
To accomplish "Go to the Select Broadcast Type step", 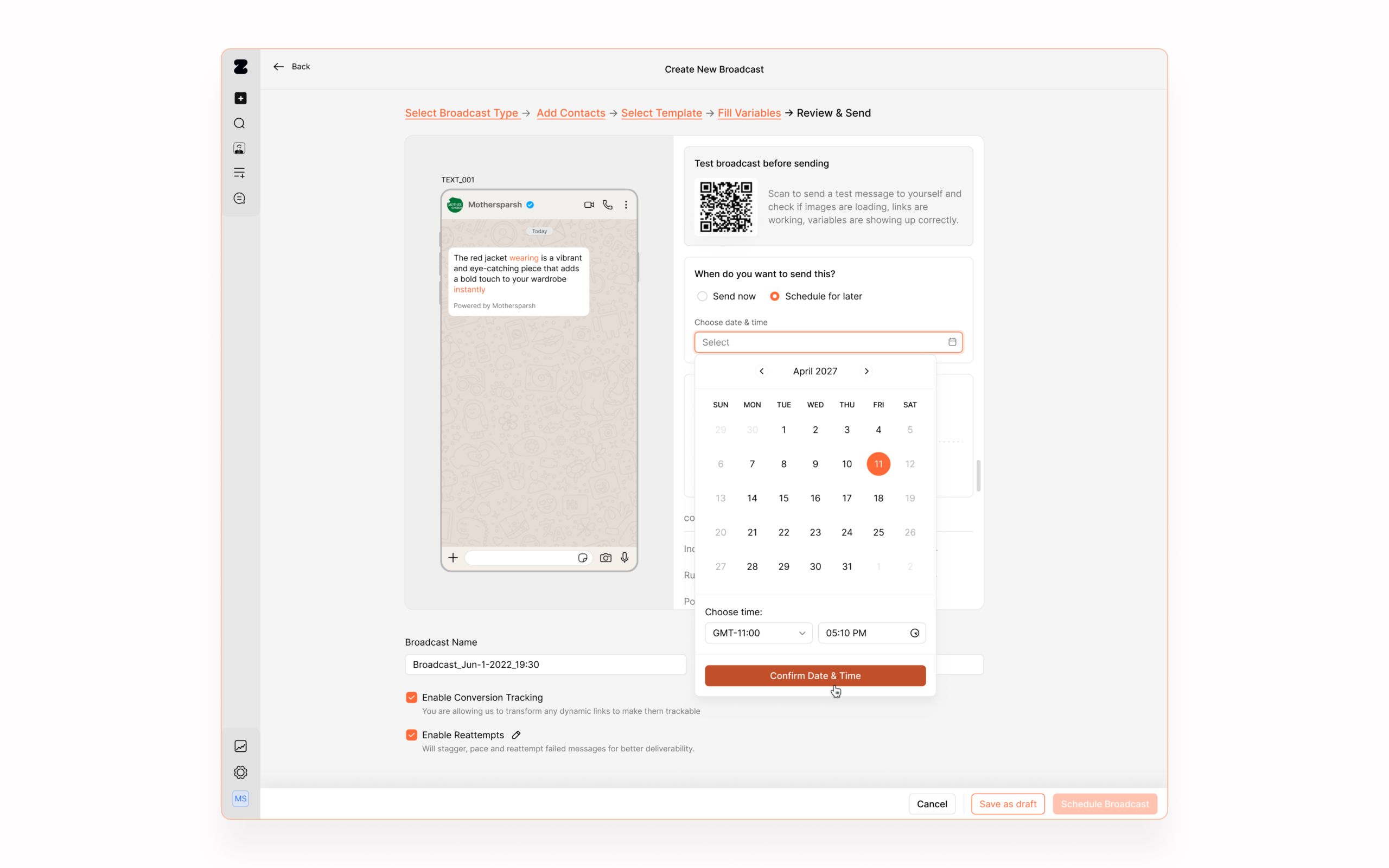I will pos(462,113).
